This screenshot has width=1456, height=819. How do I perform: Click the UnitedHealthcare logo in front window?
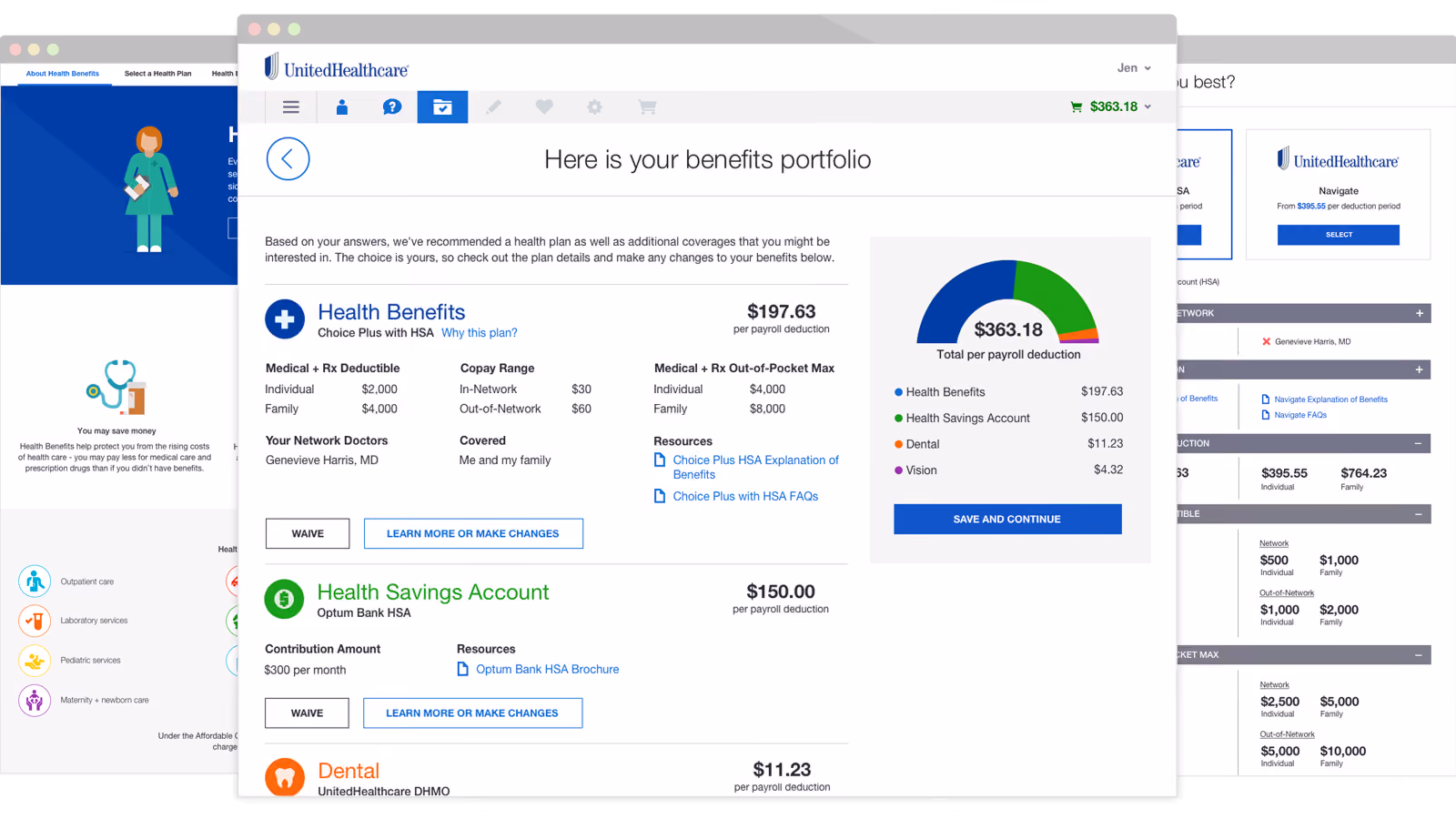337,67
